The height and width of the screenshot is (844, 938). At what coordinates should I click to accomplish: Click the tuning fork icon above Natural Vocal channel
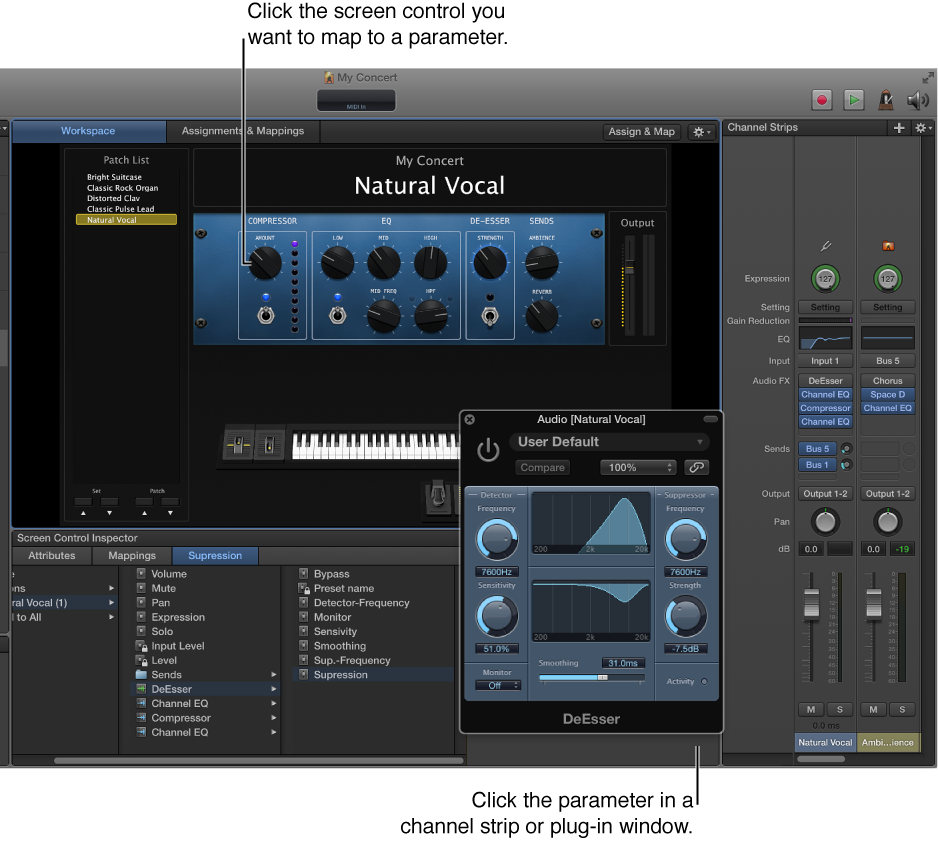point(826,245)
